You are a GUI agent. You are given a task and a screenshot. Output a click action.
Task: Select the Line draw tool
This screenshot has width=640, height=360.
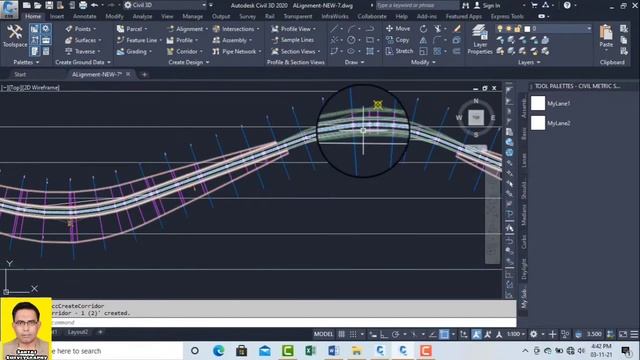tap(334, 29)
